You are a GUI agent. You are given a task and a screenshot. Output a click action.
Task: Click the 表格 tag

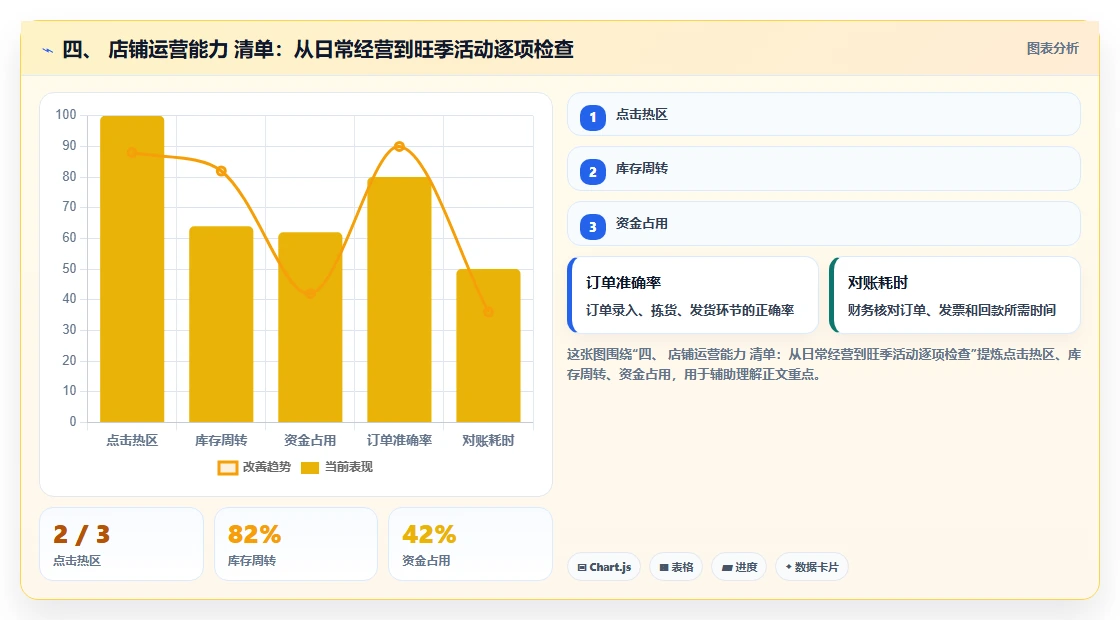[x=676, y=567]
